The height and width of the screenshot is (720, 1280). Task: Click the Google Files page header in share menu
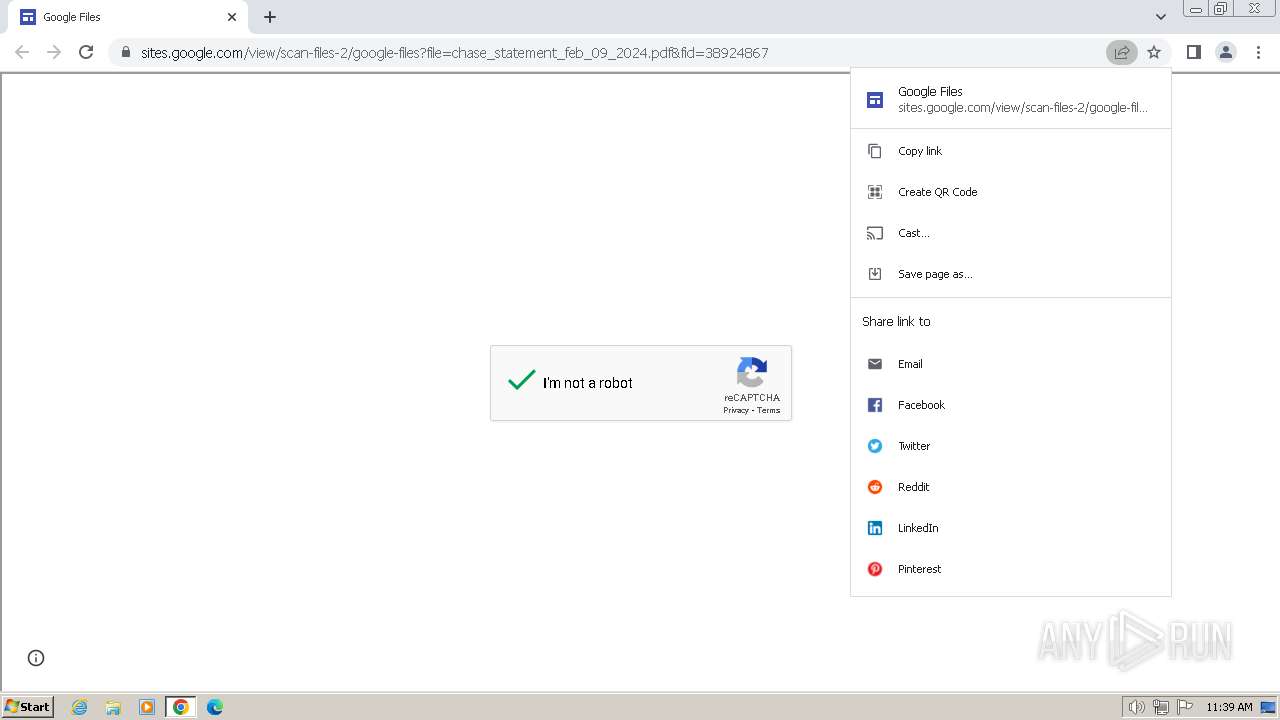click(x=1010, y=99)
